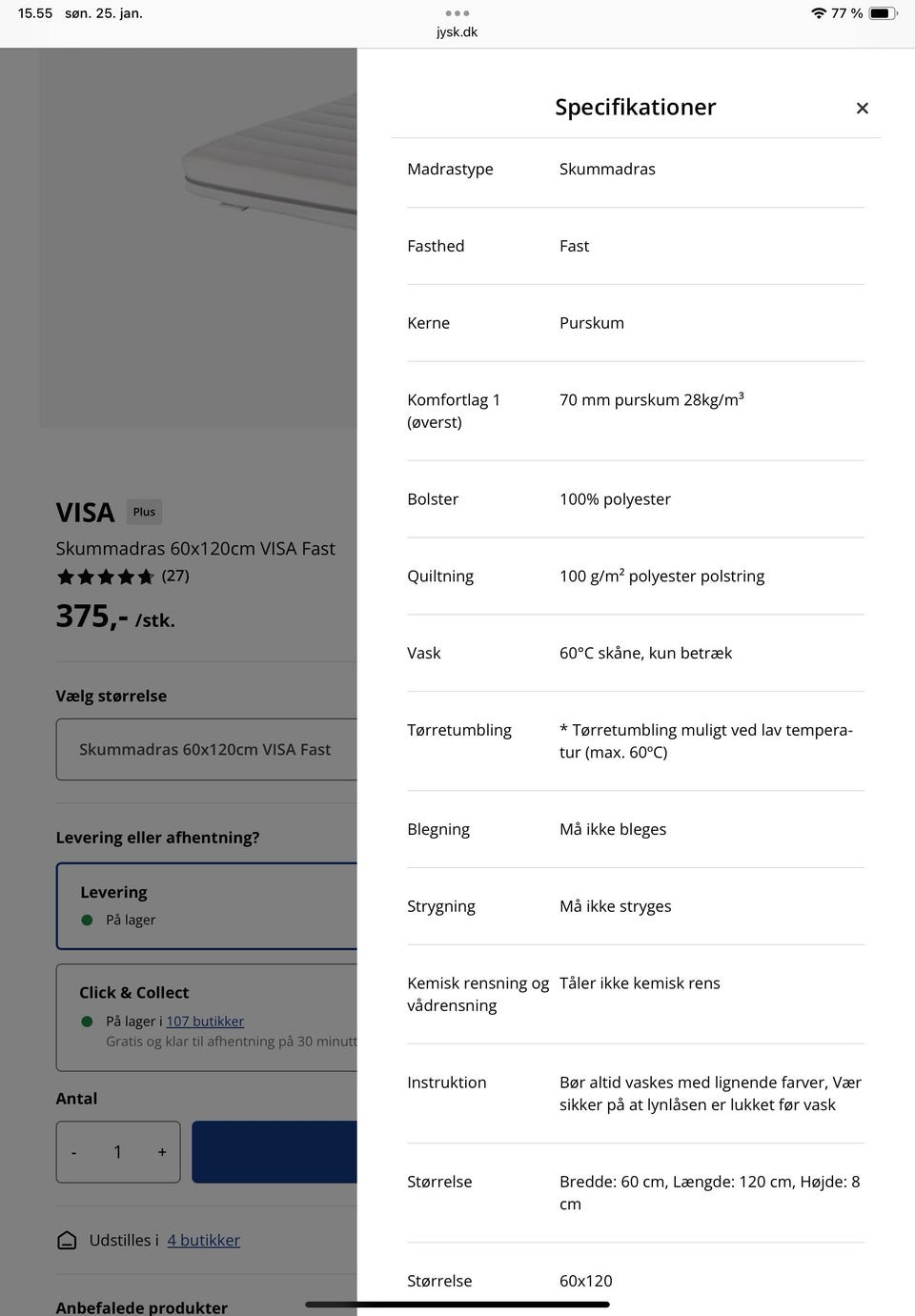
Task: Tap the three-dot multitasking menu
Action: (457, 13)
